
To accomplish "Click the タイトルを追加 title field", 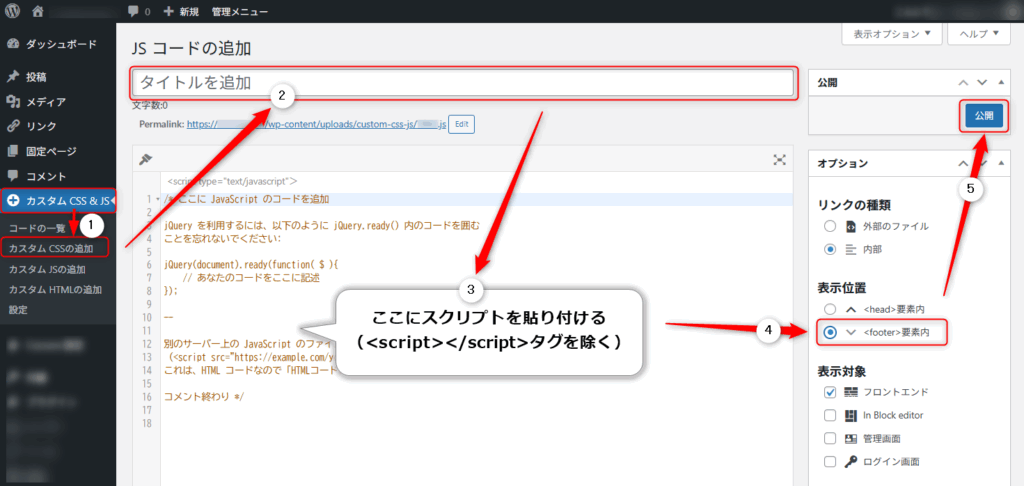I will click(463, 83).
